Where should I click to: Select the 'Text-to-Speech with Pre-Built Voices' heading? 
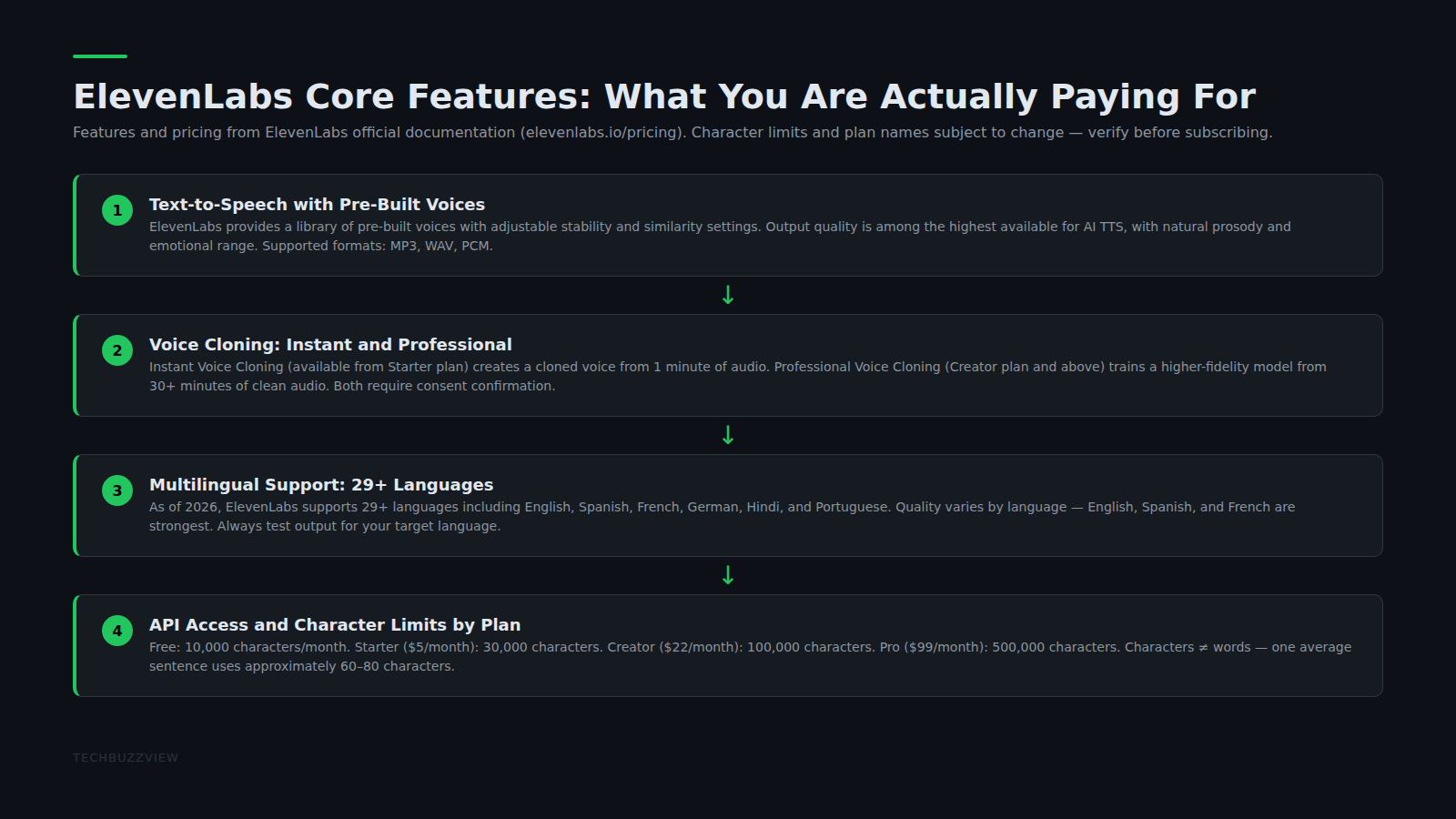coord(317,205)
